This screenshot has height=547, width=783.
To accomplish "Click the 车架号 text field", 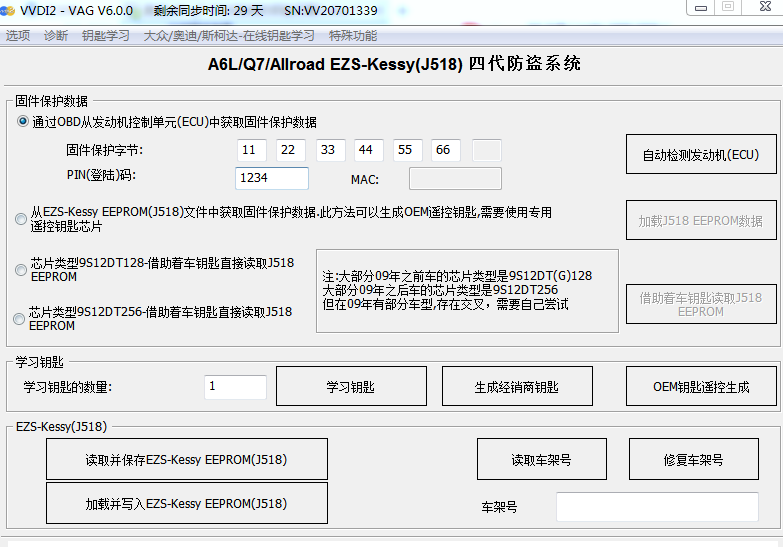I will click(657, 507).
